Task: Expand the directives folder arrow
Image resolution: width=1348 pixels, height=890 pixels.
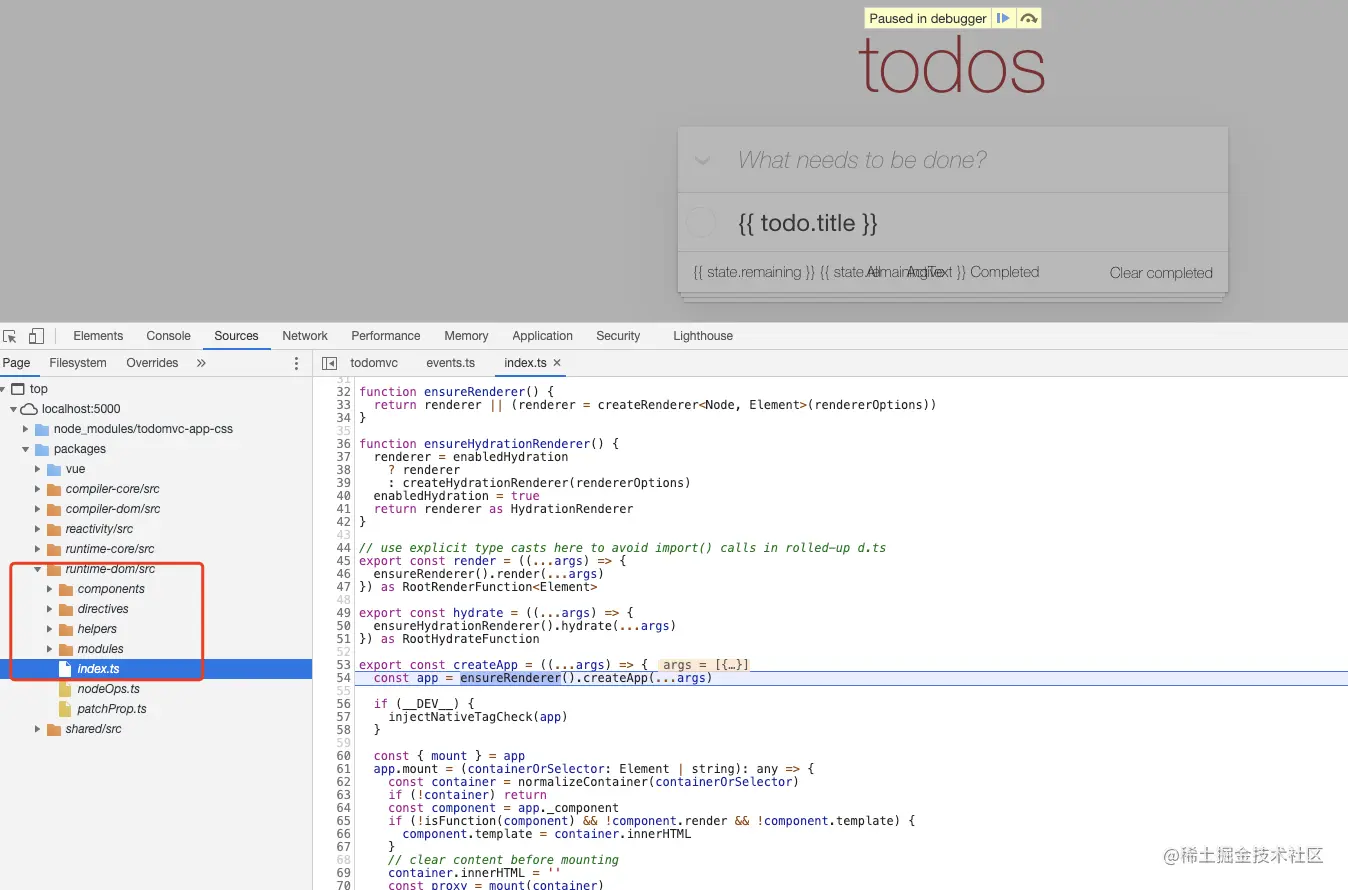Action: (x=50, y=609)
